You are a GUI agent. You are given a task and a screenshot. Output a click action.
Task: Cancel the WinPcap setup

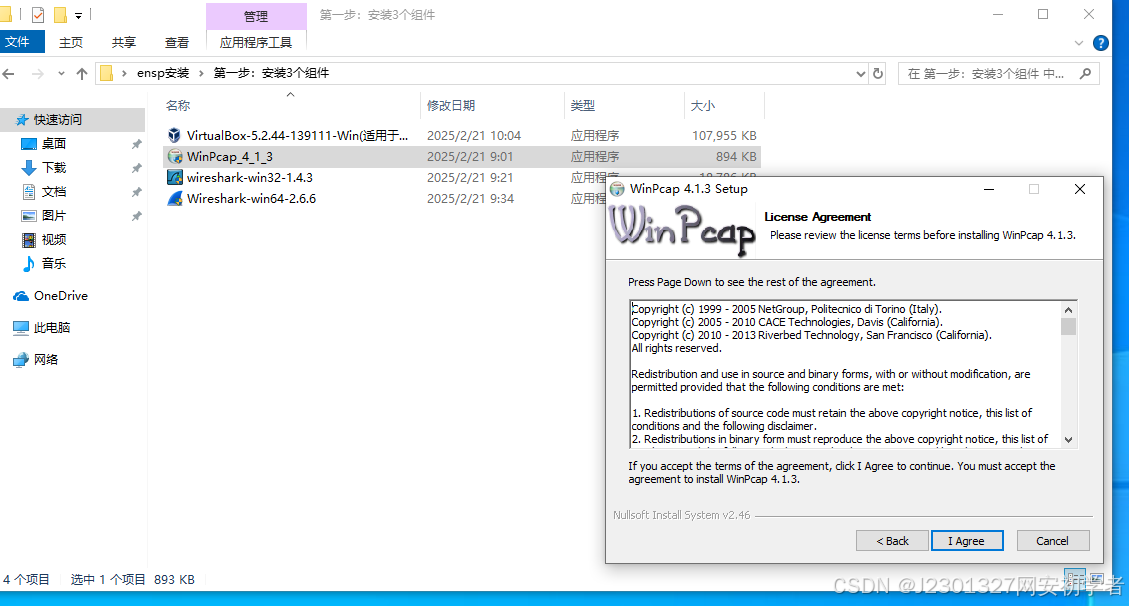(x=1052, y=541)
